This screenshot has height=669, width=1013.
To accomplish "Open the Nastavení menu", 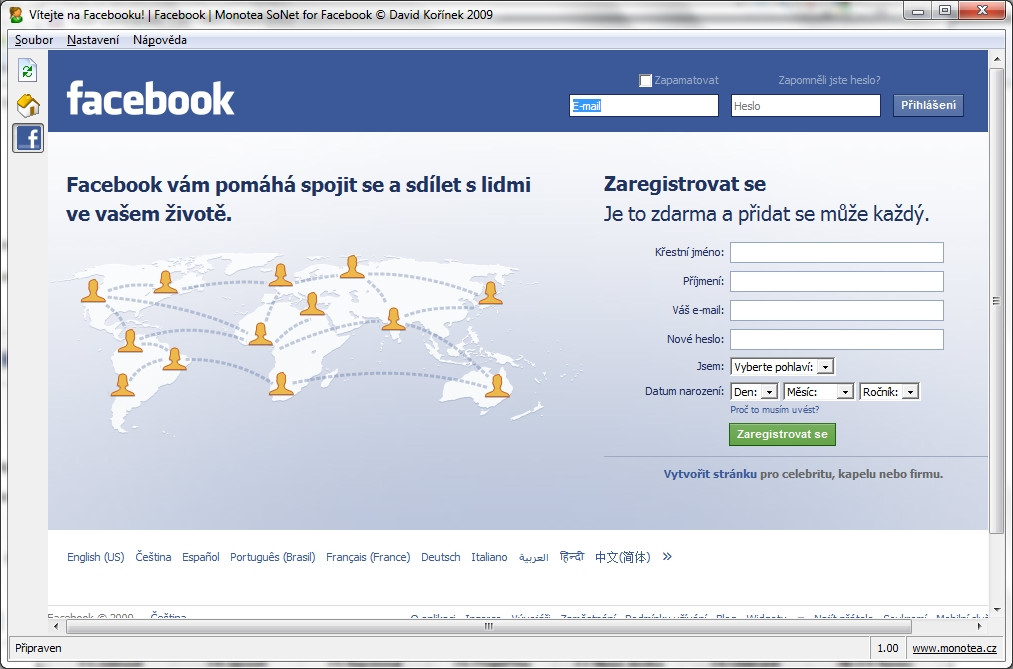I will click(93, 40).
